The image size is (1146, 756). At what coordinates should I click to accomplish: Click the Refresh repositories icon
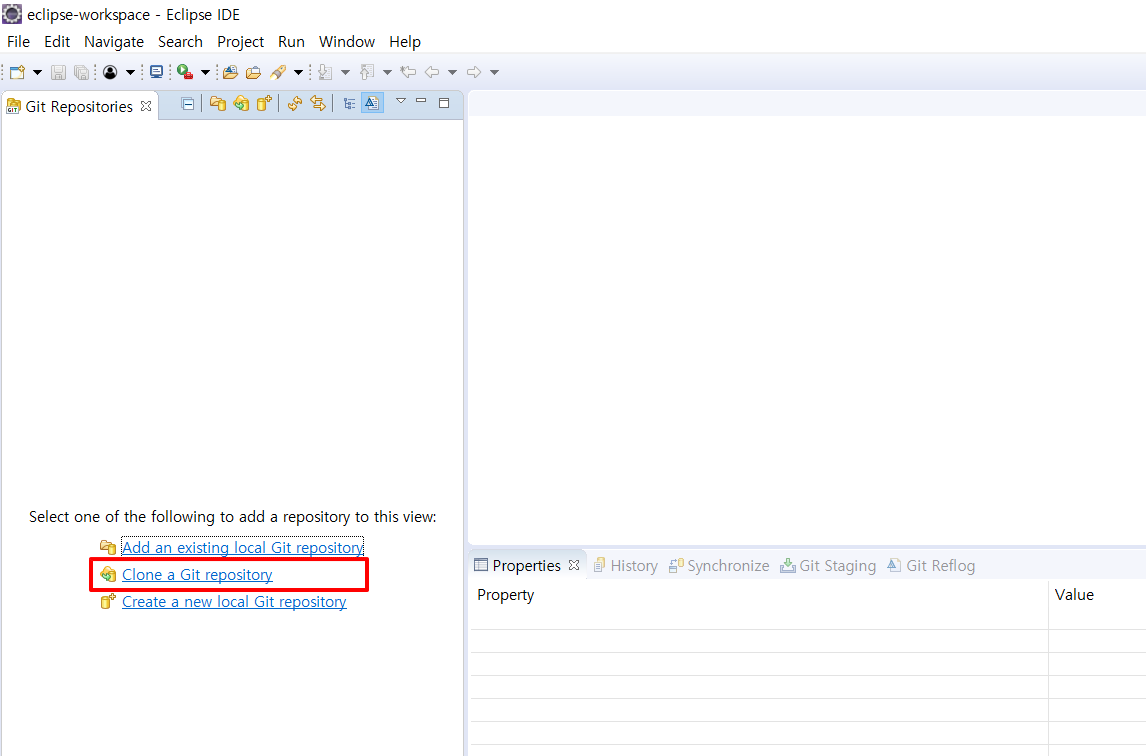pyautogui.click(x=295, y=104)
